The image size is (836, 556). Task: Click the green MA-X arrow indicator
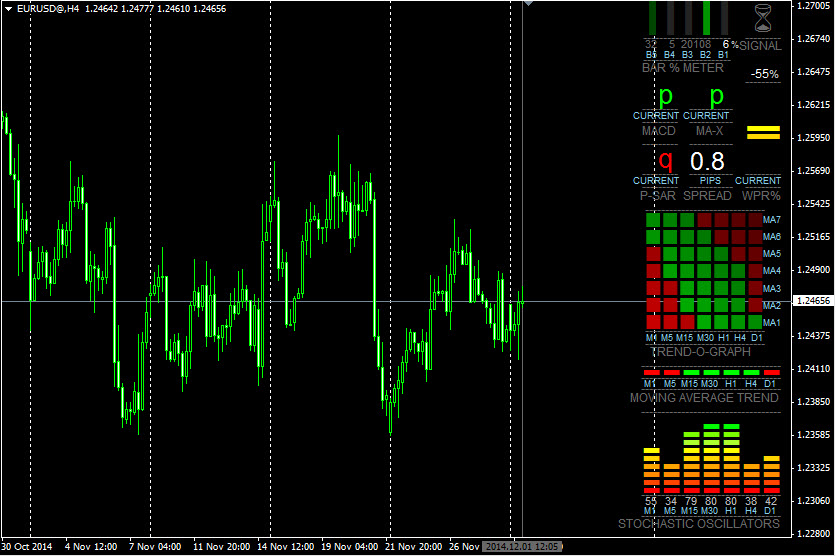[716, 97]
